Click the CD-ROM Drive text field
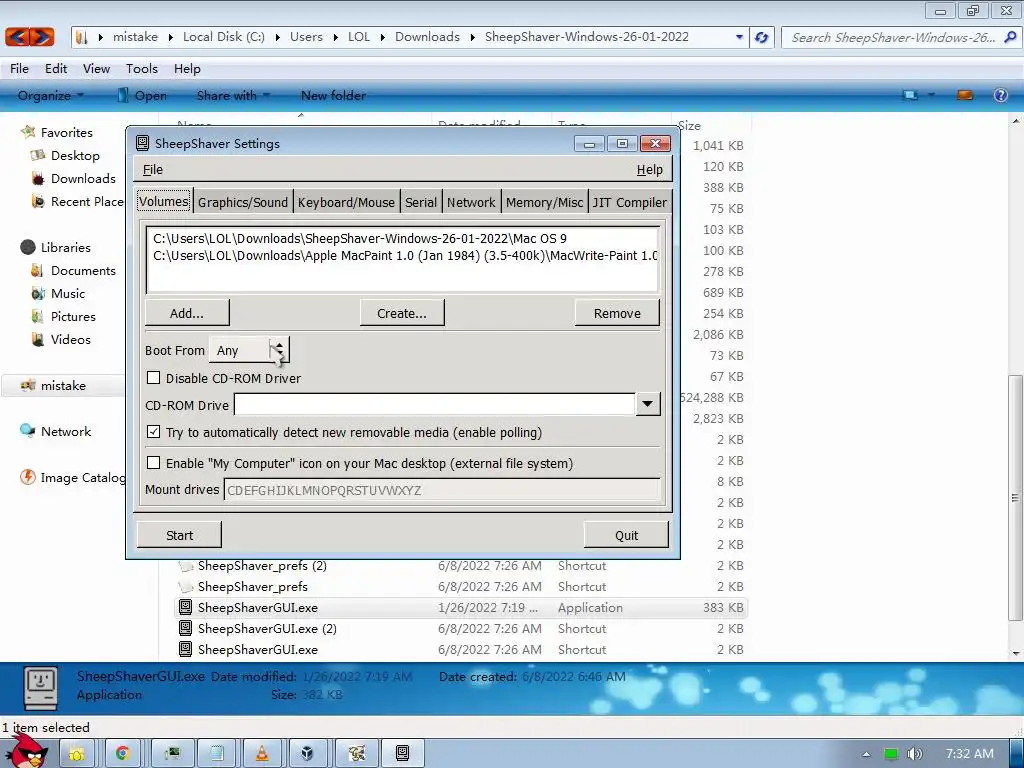1024x768 pixels. coord(435,404)
